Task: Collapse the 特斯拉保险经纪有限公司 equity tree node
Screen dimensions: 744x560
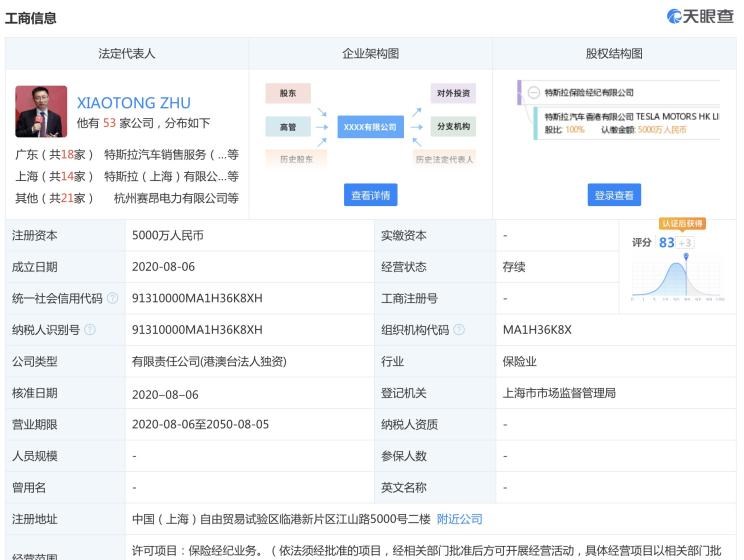Action: click(x=534, y=93)
